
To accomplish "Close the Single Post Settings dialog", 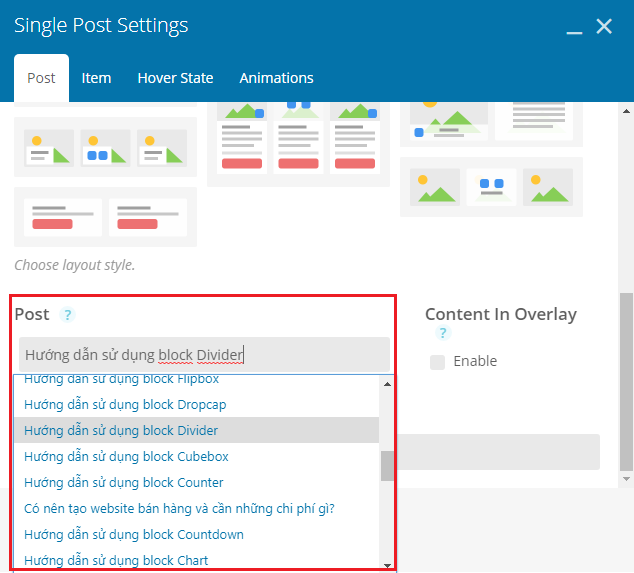I will tap(604, 27).
